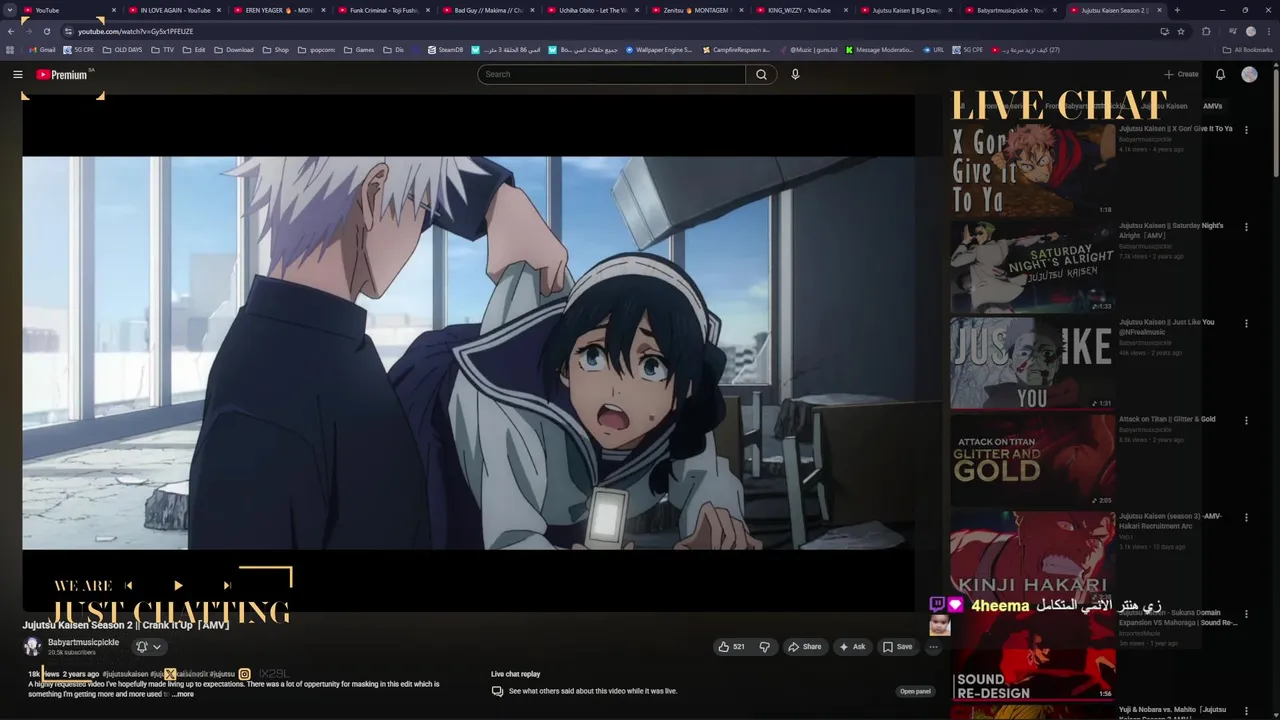The height and width of the screenshot is (720, 1280).
Task: Click the address bar URL
Action: (x=135, y=31)
